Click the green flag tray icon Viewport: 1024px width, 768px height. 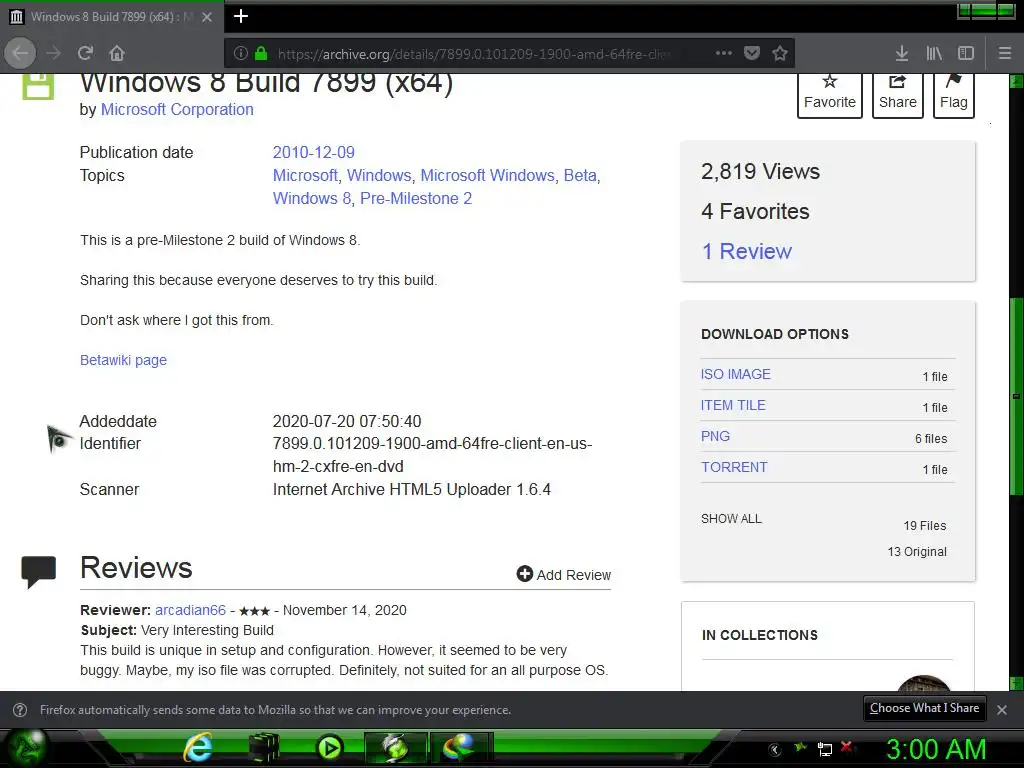[800, 746]
